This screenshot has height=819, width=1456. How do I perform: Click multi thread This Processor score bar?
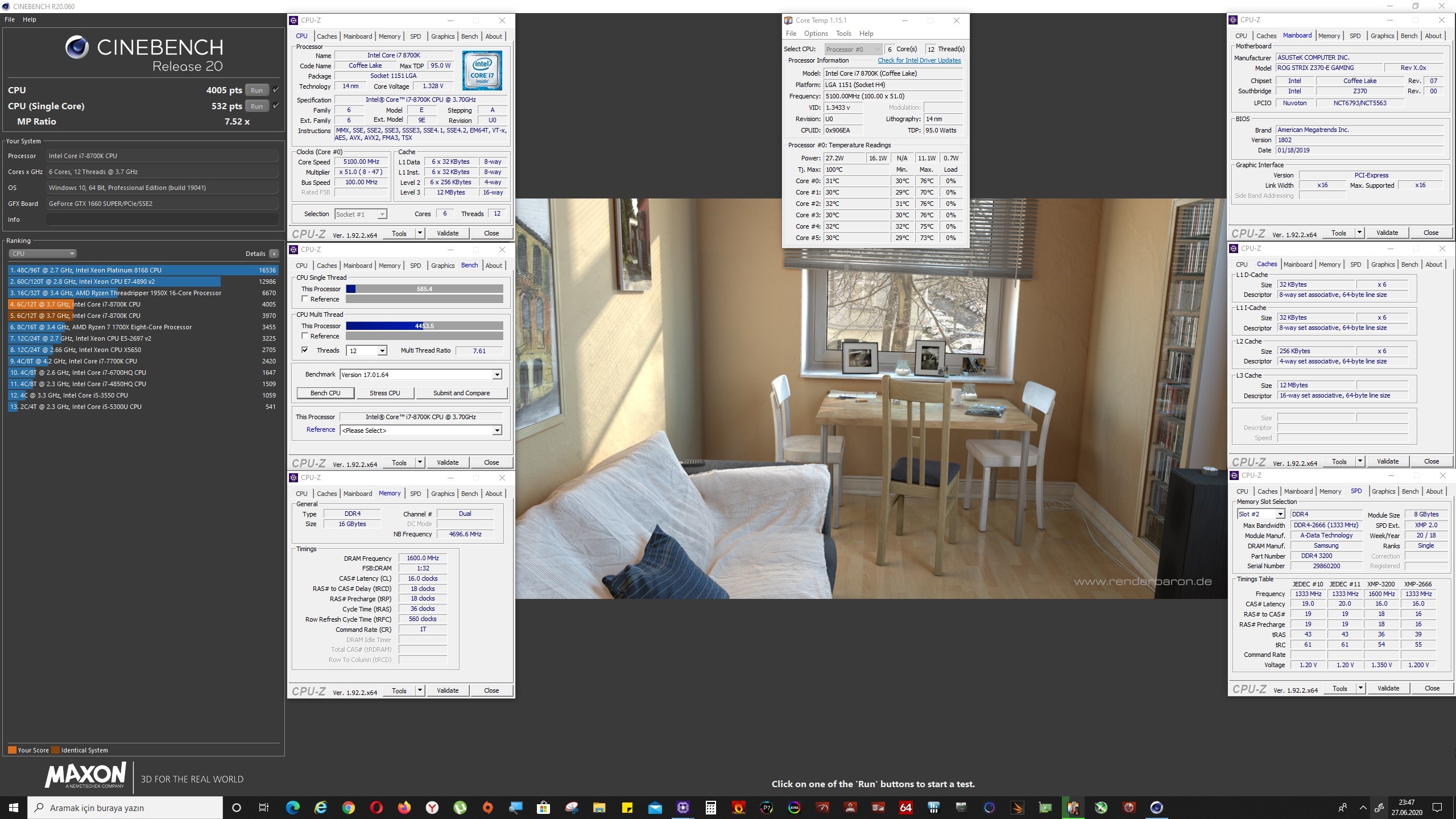coord(424,326)
